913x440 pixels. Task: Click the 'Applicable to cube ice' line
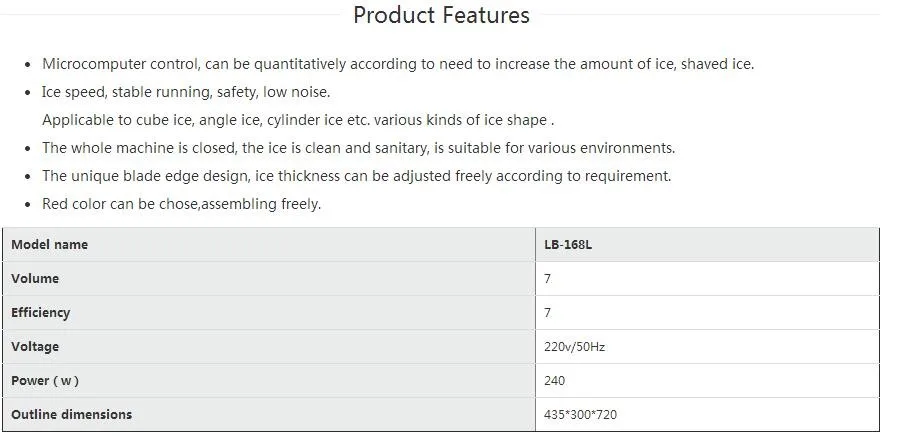coord(297,120)
